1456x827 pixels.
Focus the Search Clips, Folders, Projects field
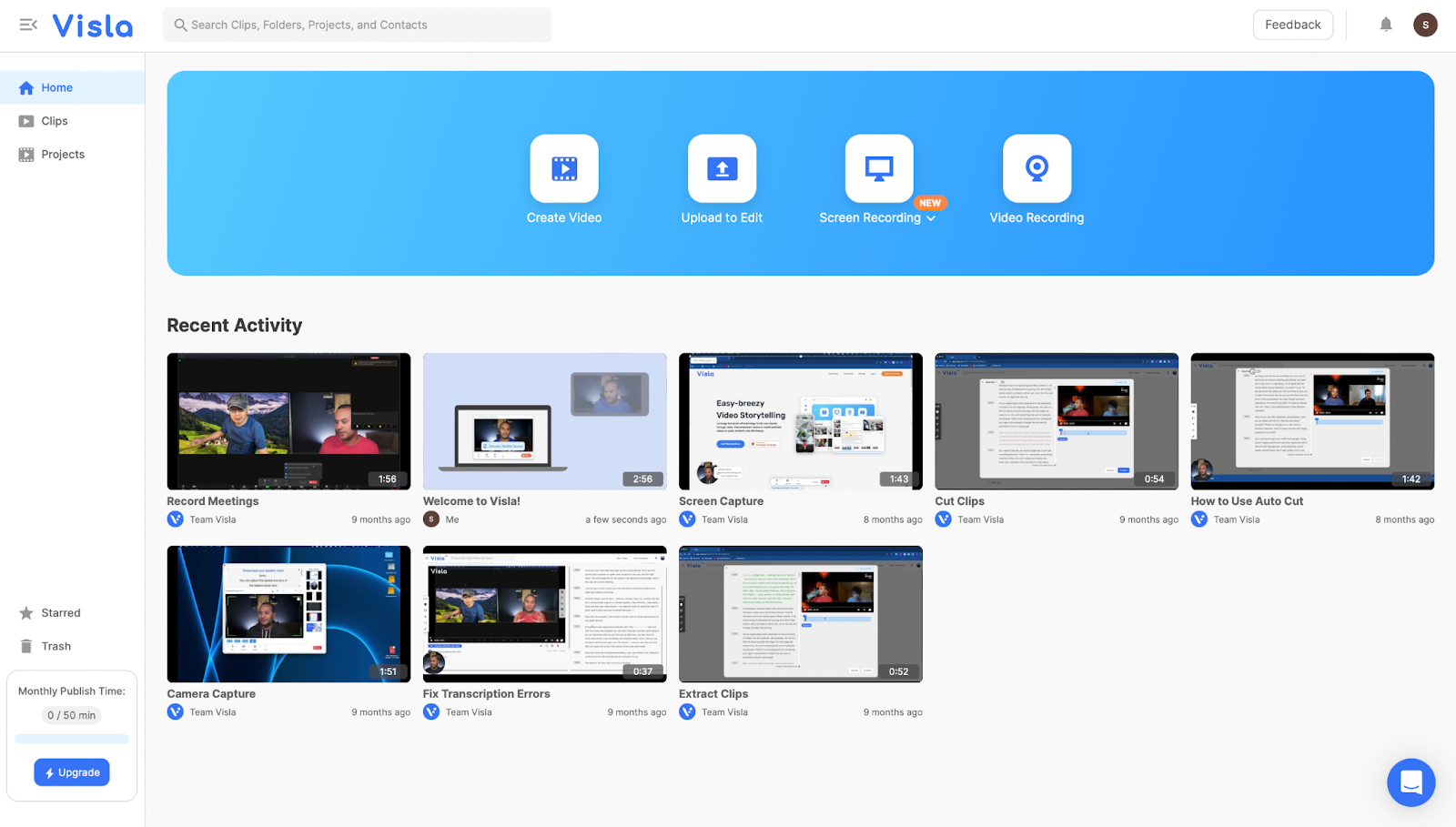(357, 25)
